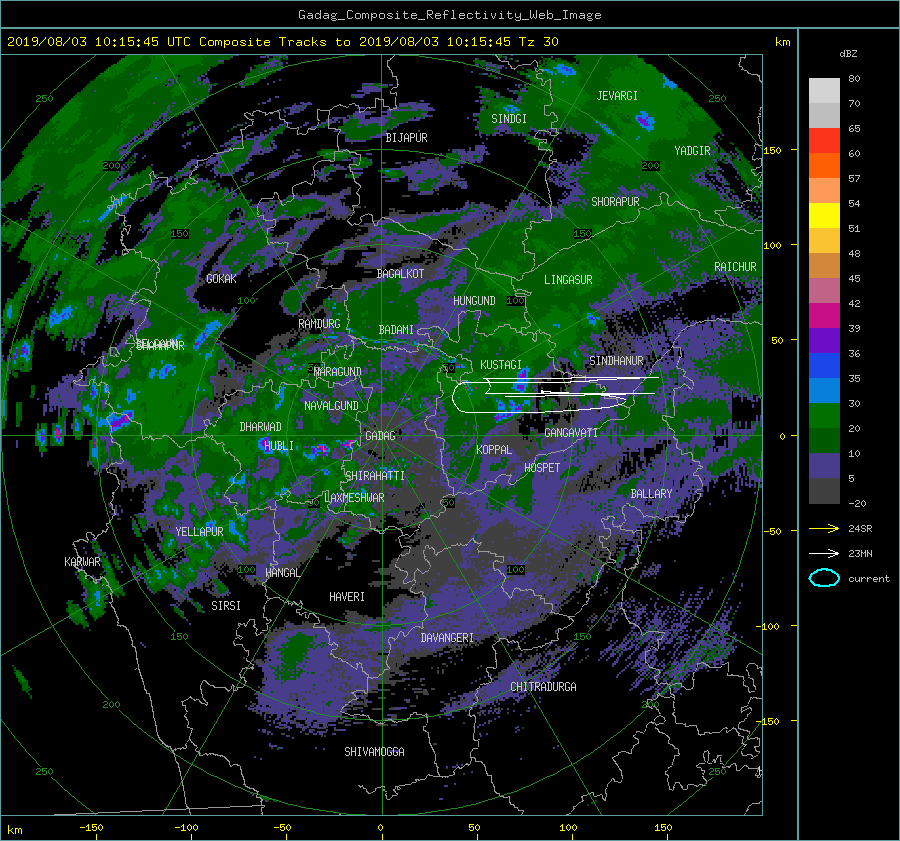900x841 pixels.
Task: Select the 35 dBZ blue color swatch
Action: (x=824, y=365)
